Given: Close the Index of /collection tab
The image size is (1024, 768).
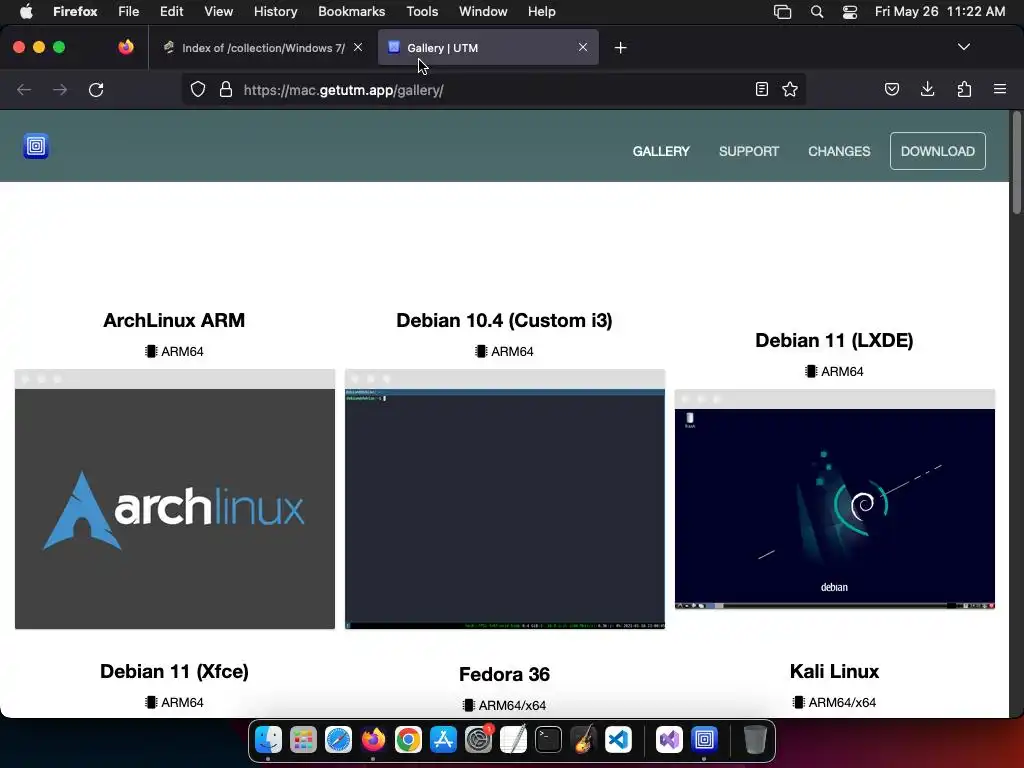Looking at the screenshot, I should click(x=358, y=47).
